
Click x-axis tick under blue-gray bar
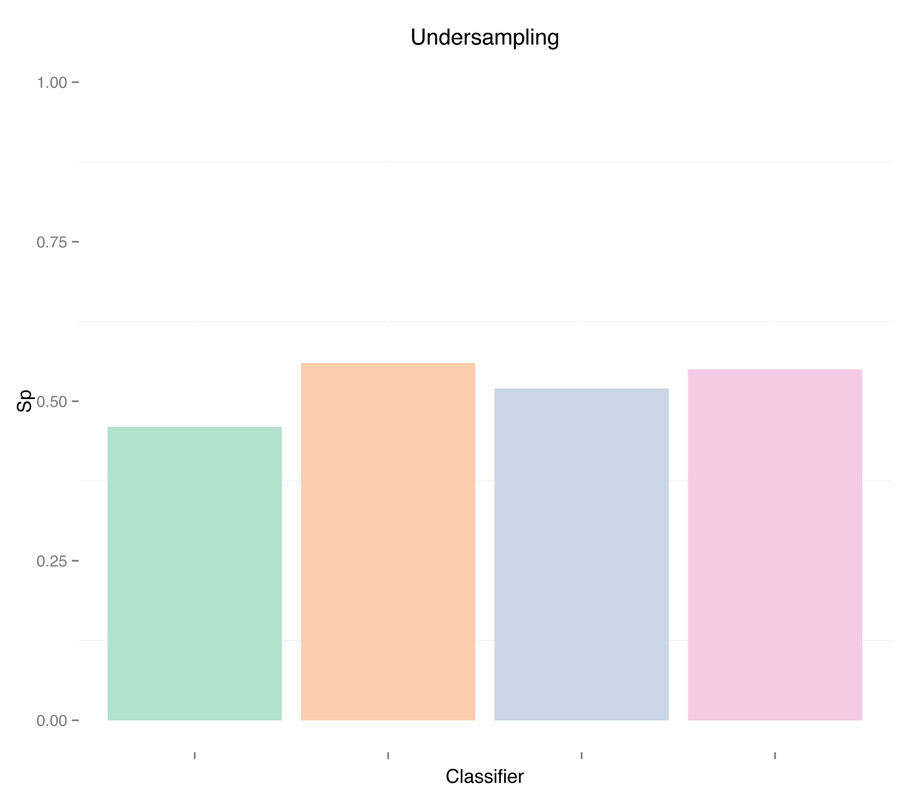(581, 756)
